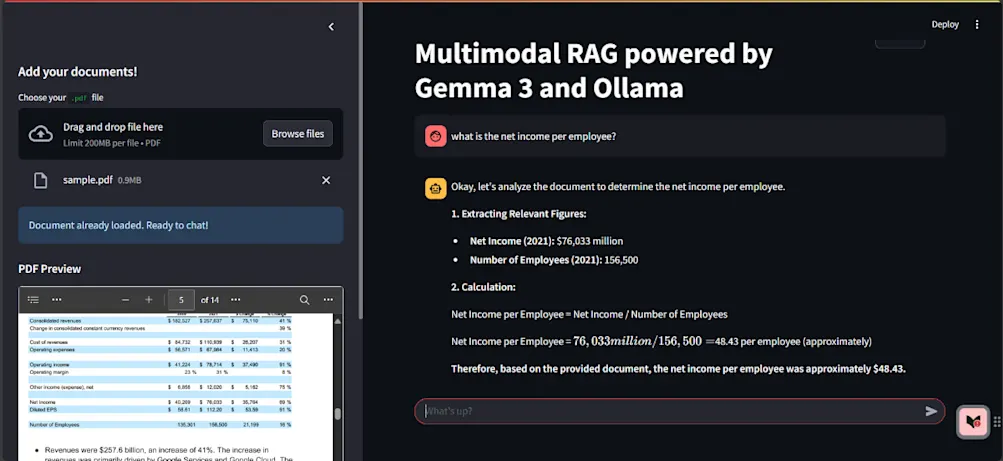Zoom in the PDF preview
Image resolution: width=1003 pixels, height=461 pixels.
(148, 300)
